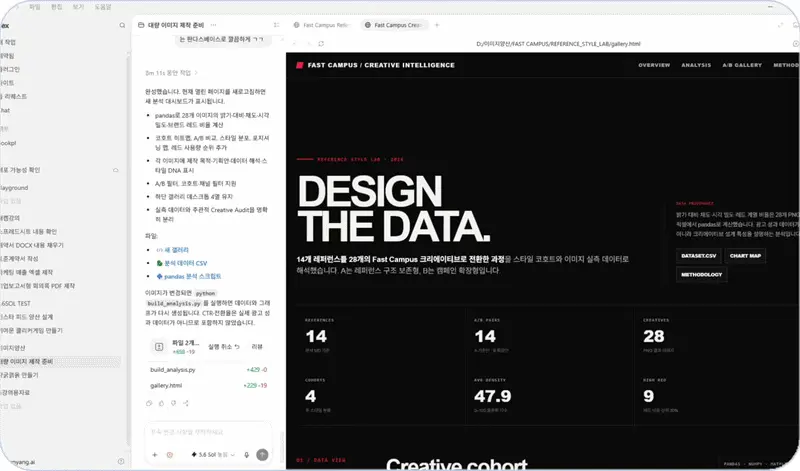Click the file changes icon in the summary card
Viewport: 800px width, 471px height.
[x=159, y=347]
